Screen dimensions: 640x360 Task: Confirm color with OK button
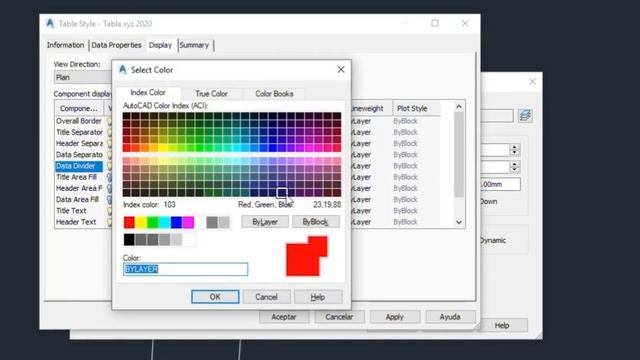(215, 297)
